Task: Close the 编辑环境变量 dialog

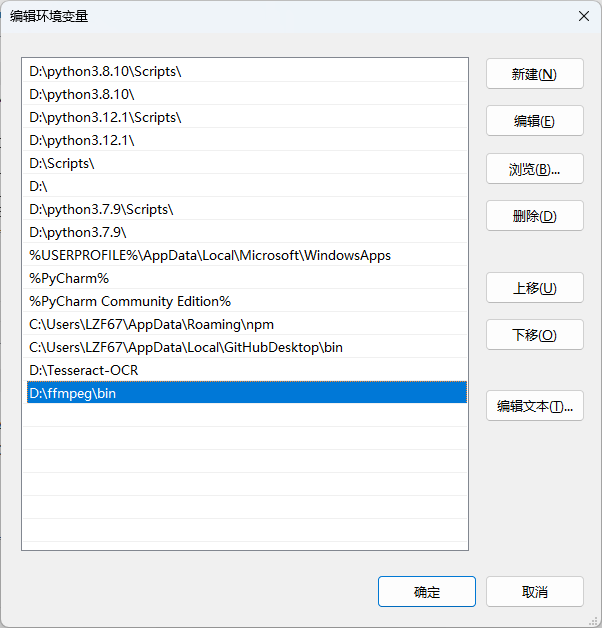Action: tap(584, 16)
